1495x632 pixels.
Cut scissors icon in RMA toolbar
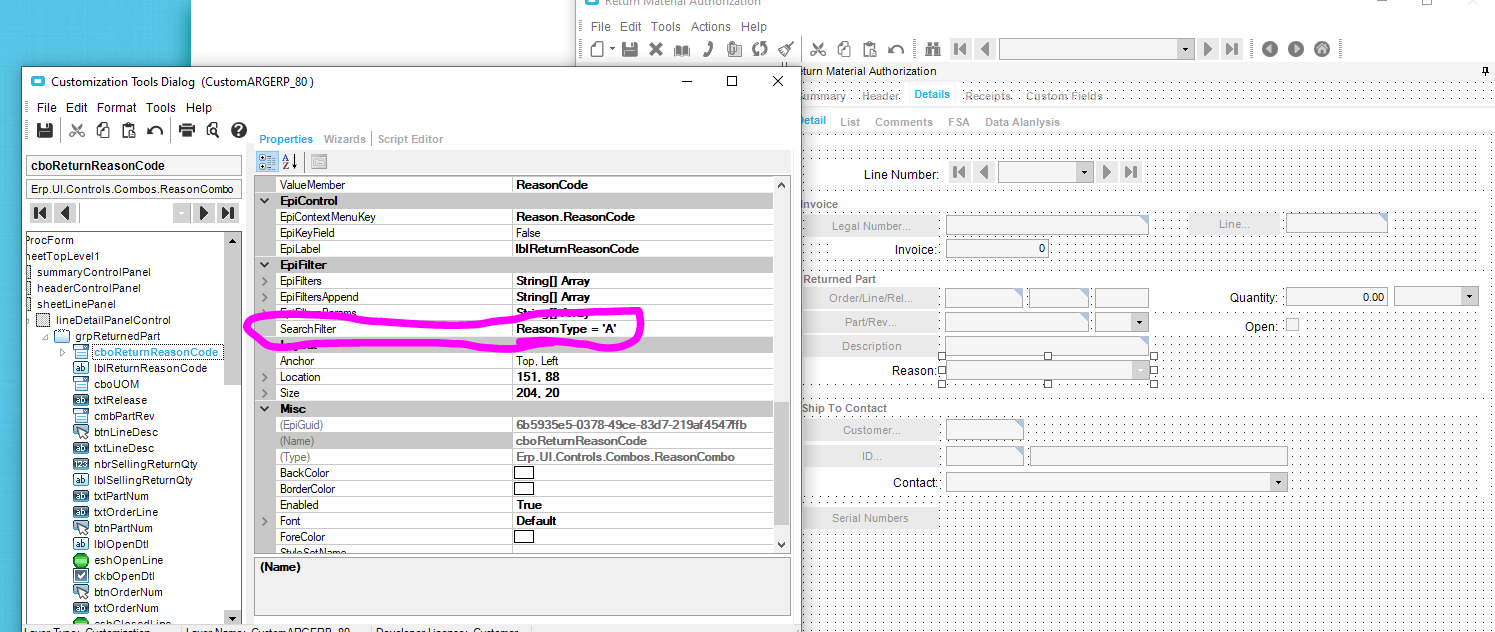[x=818, y=49]
